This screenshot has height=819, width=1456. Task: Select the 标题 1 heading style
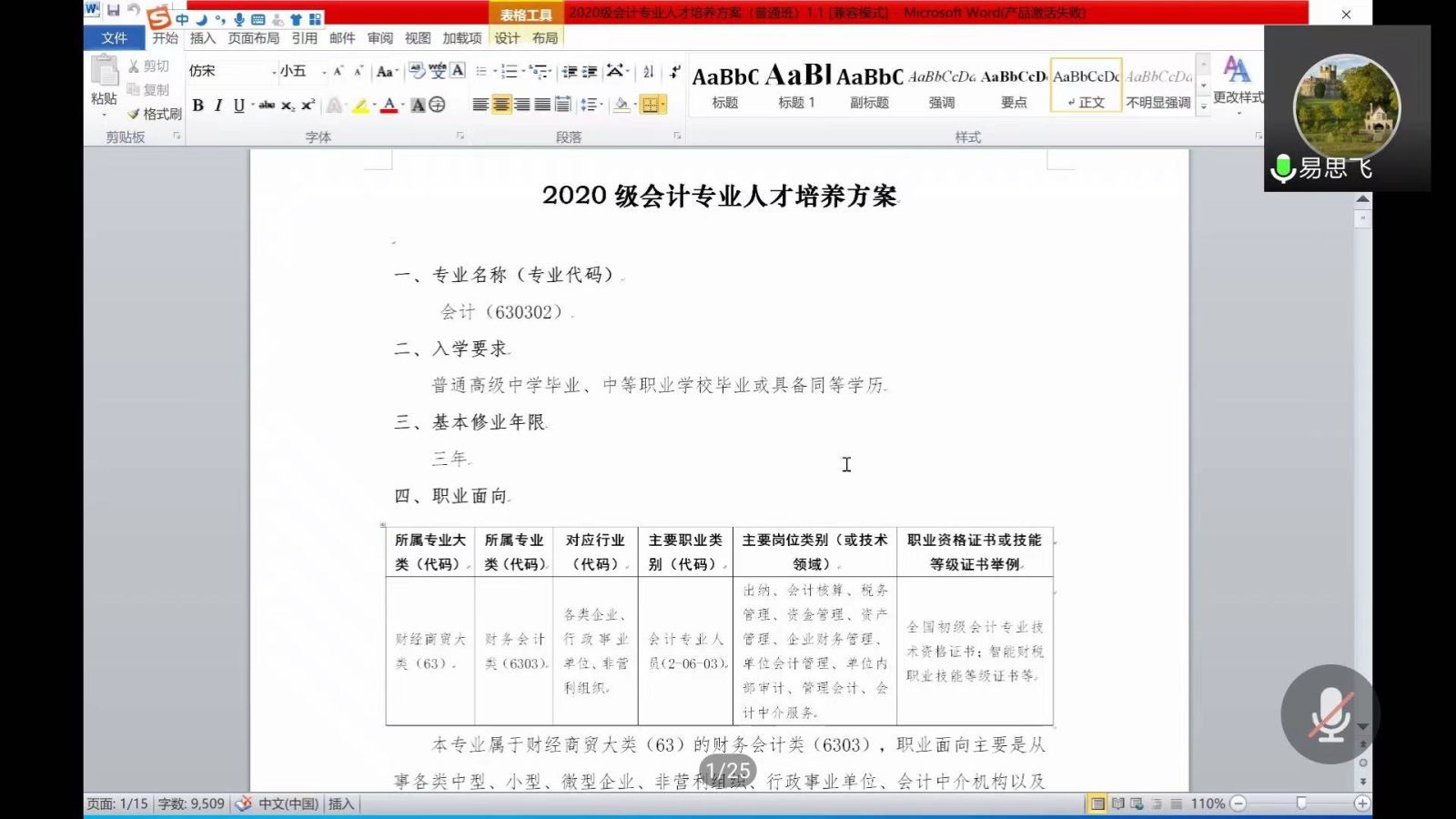(x=796, y=86)
